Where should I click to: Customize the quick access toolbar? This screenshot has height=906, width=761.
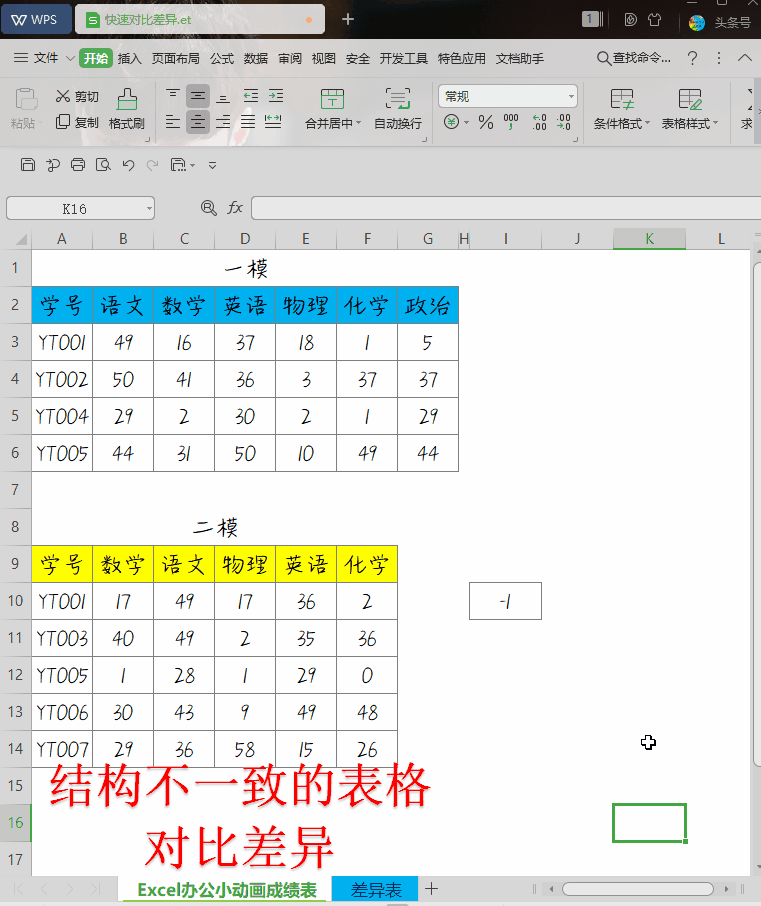pos(213,165)
